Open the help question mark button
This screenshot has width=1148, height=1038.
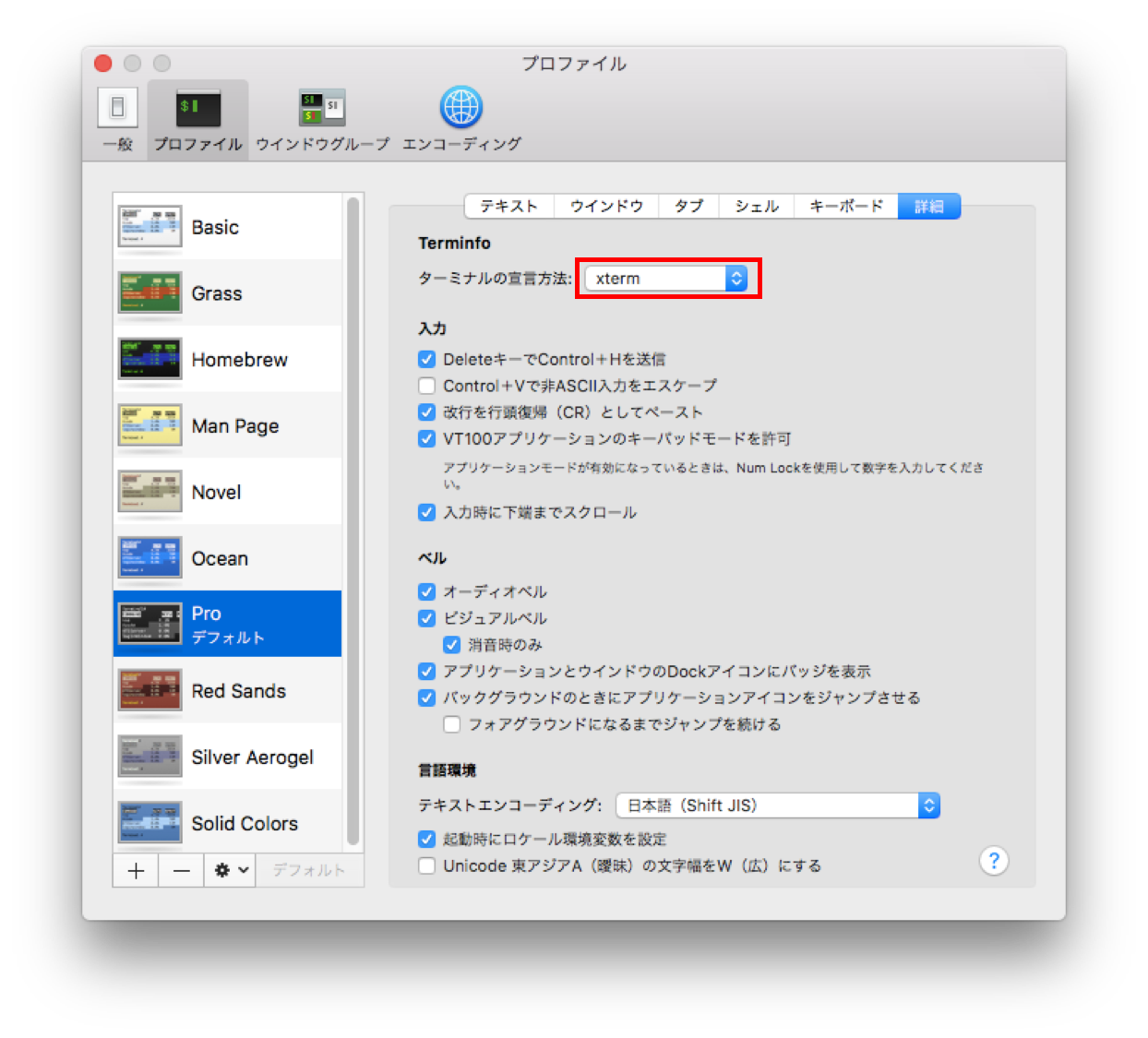994,861
